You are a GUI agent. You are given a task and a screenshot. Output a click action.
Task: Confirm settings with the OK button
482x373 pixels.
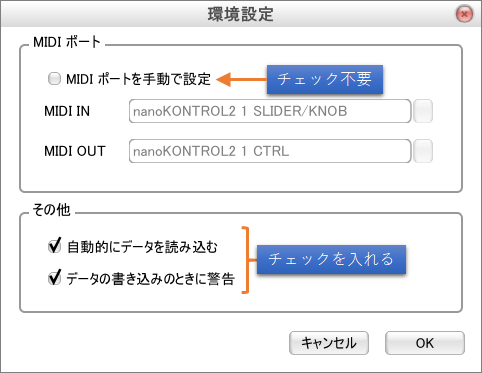(x=425, y=343)
